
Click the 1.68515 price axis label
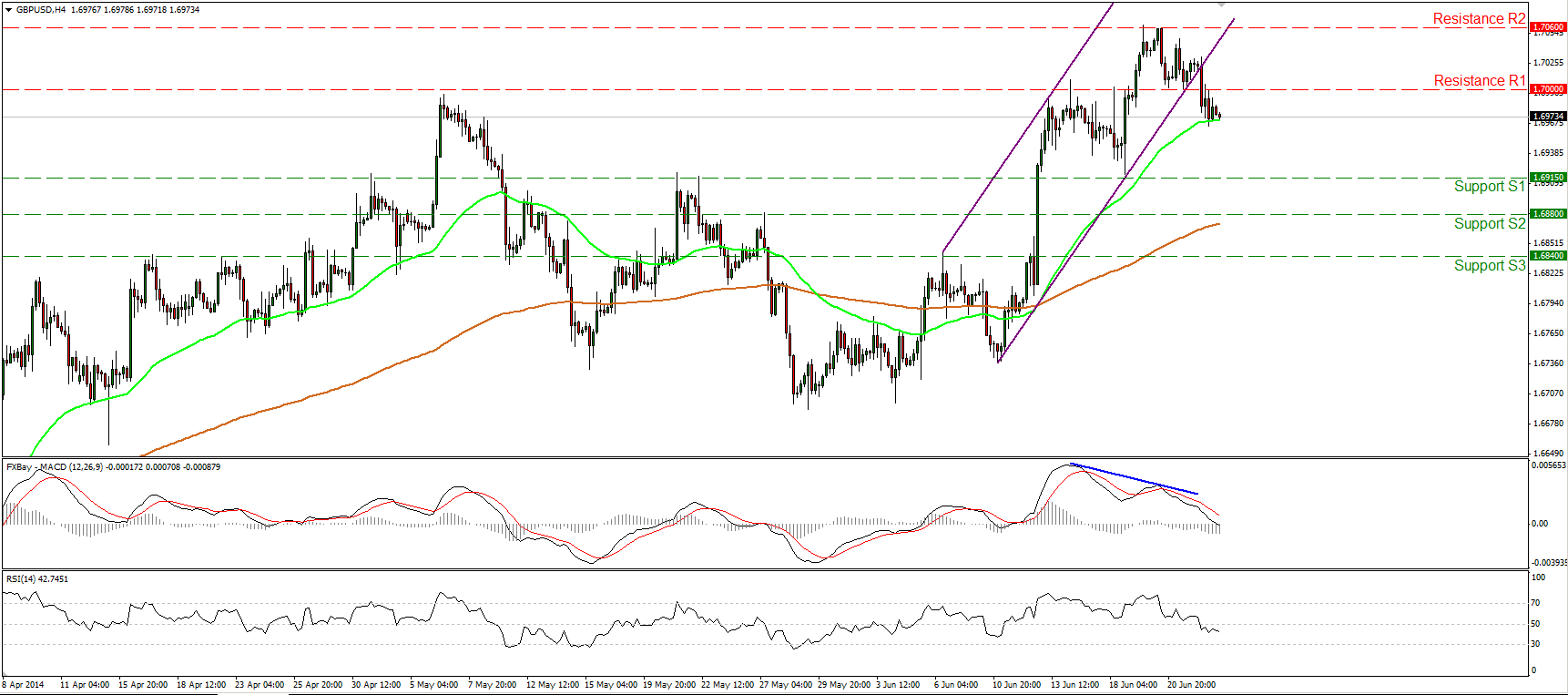(1549, 243)
